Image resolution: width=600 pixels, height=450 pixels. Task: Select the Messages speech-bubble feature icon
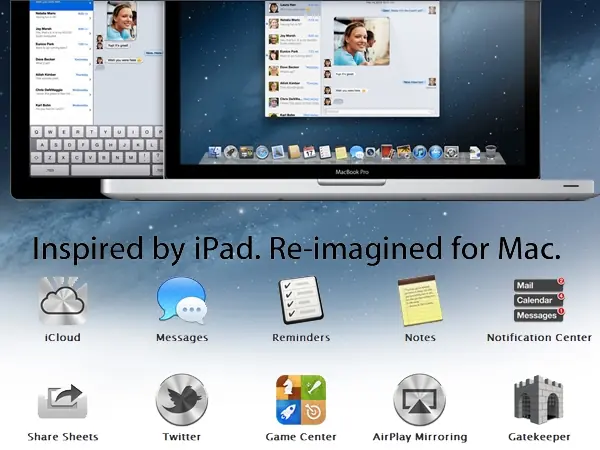coord(182,300)
